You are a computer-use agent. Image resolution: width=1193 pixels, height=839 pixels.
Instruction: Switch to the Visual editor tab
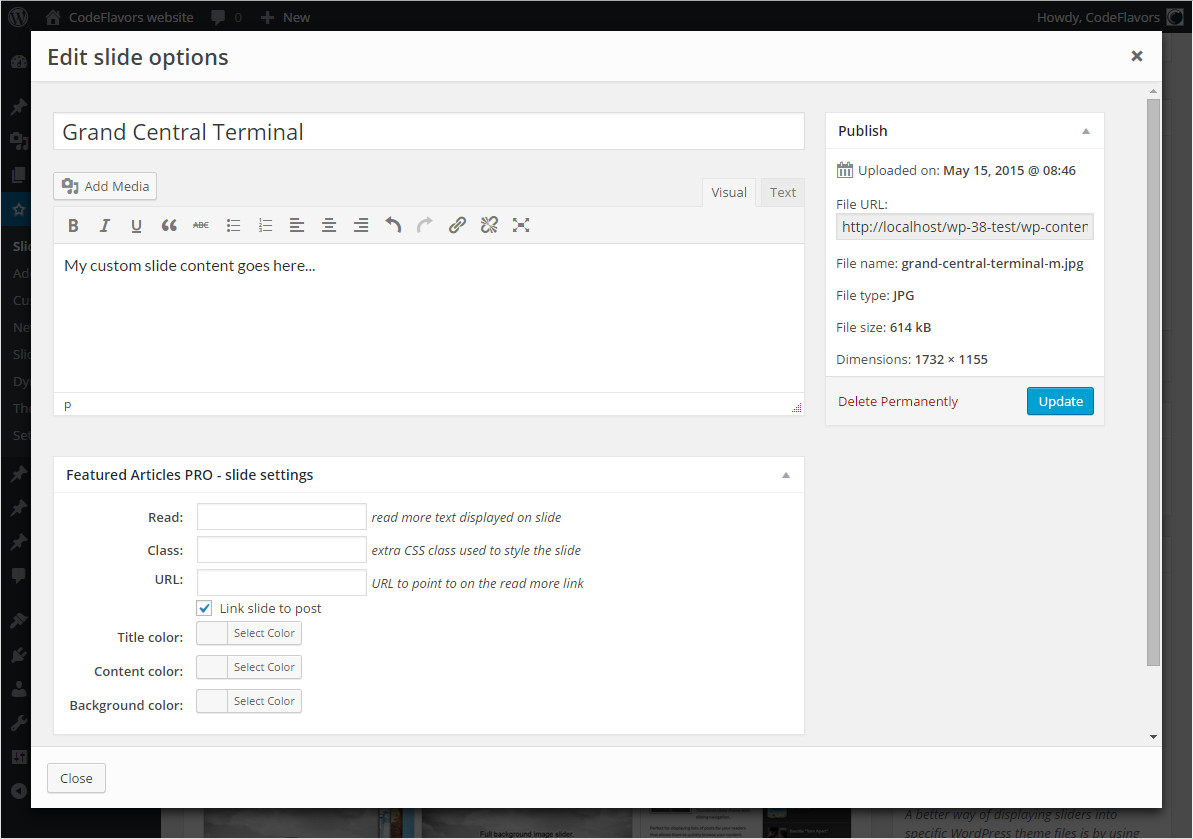coord(729,193)
